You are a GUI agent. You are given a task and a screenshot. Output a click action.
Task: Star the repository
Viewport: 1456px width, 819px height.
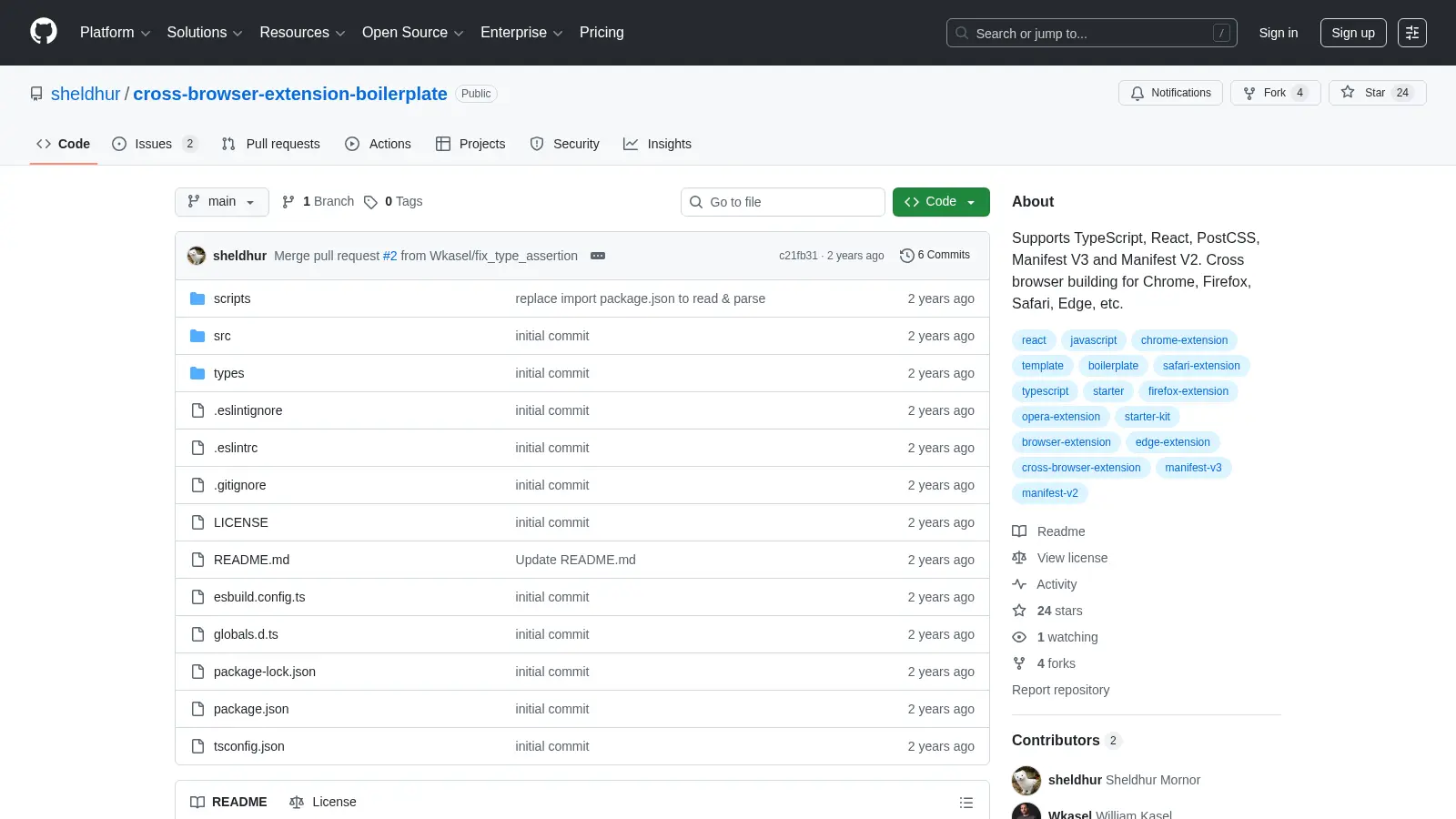[x=1377, y=93]
